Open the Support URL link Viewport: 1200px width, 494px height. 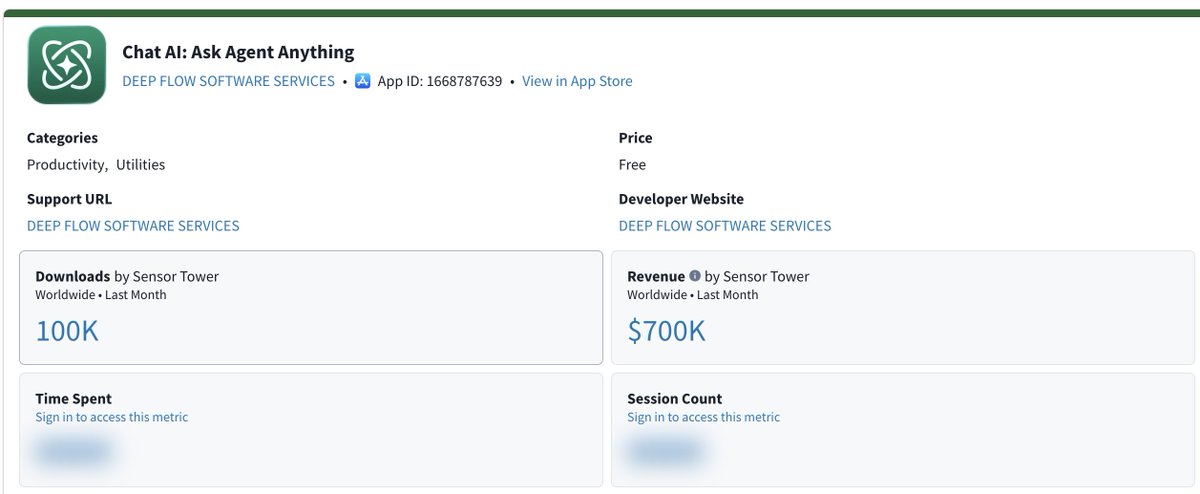(133, 226)
